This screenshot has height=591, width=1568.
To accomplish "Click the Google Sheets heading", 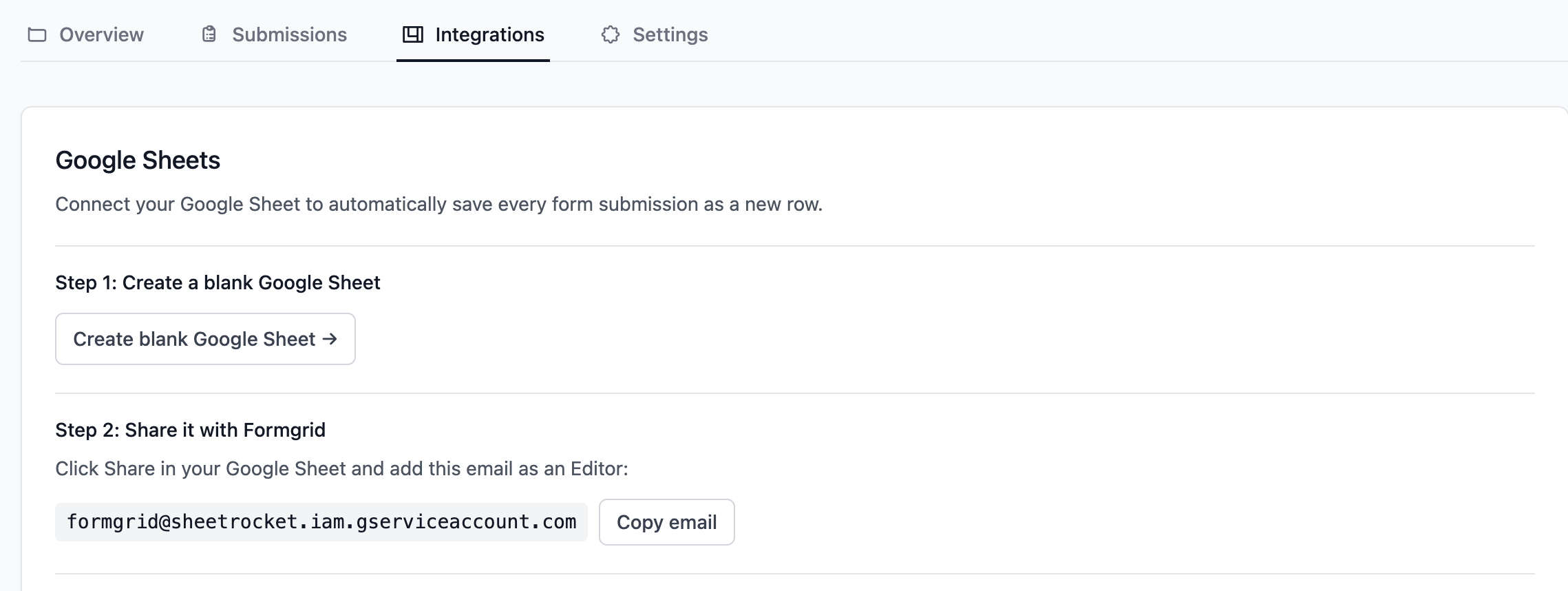I will pyautogui.click(x=138, y=160).
